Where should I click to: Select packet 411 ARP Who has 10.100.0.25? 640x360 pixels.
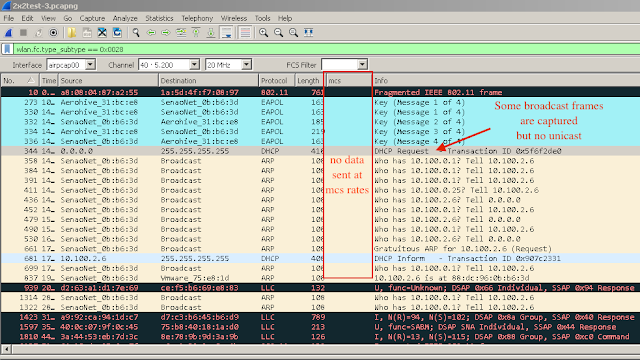[x=320, y=190]
